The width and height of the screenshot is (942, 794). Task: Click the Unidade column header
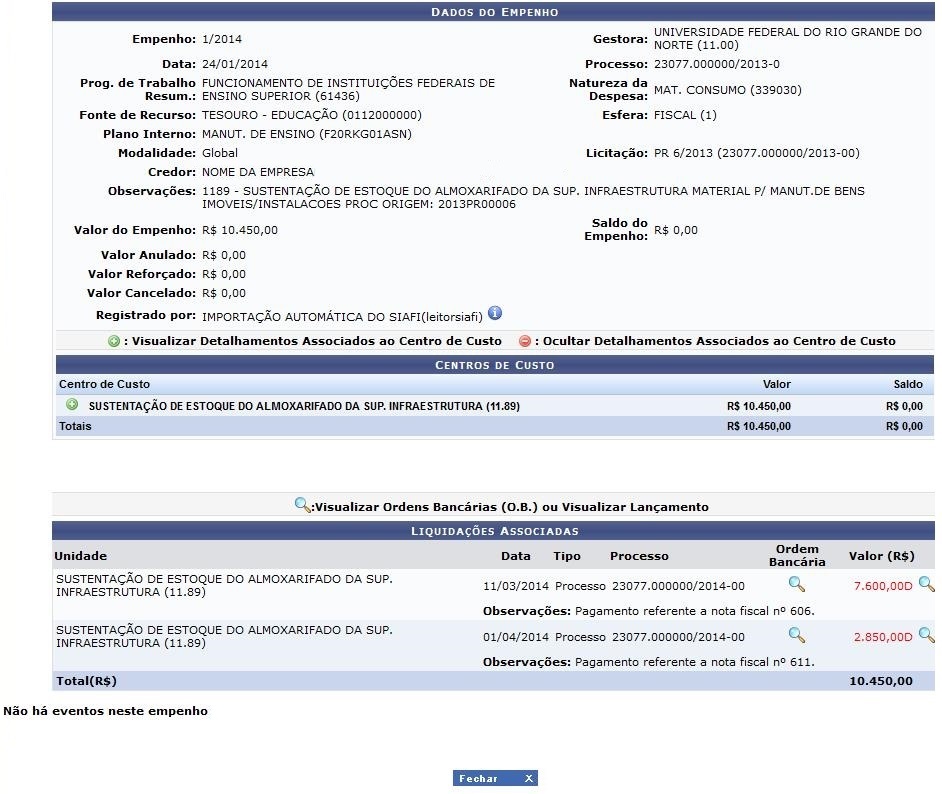coord(81,556)
